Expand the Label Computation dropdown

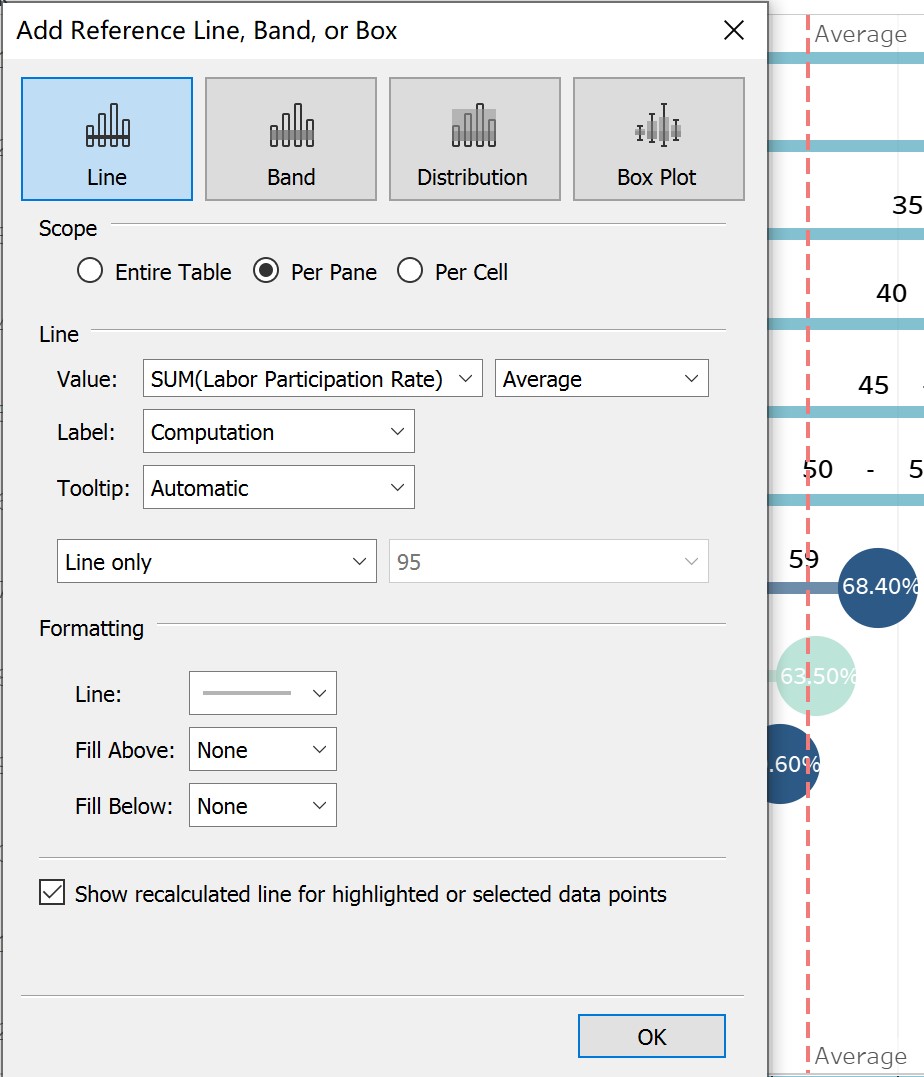[x=278, y=433]
